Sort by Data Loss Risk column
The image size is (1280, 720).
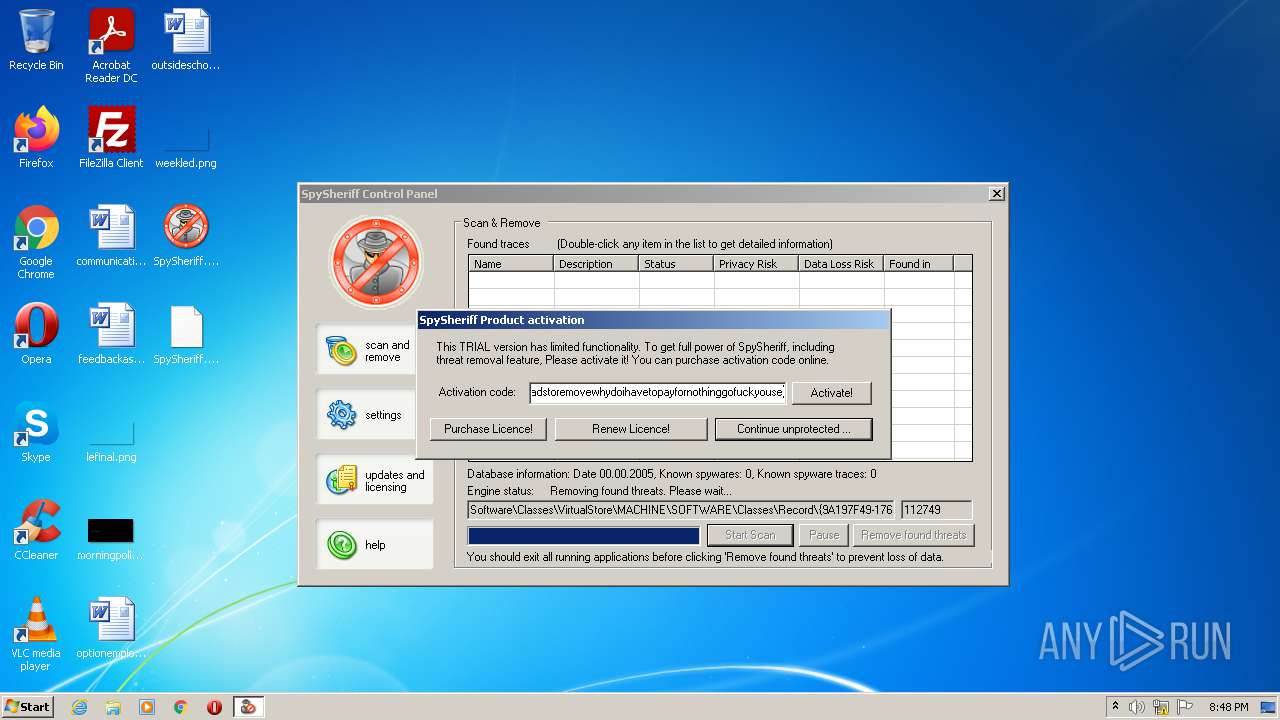click(x=841, y=264)
